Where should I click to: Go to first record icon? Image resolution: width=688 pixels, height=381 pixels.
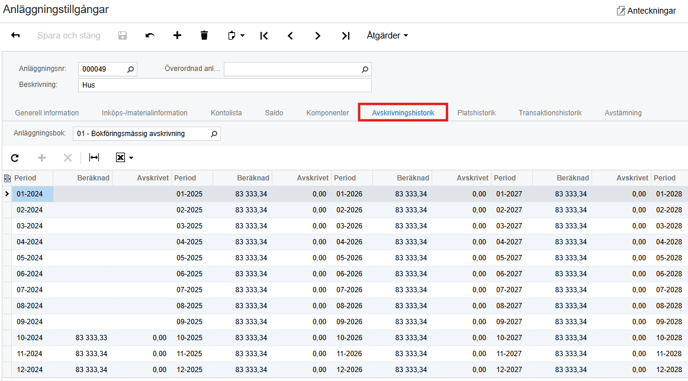[x=264, y=36]
